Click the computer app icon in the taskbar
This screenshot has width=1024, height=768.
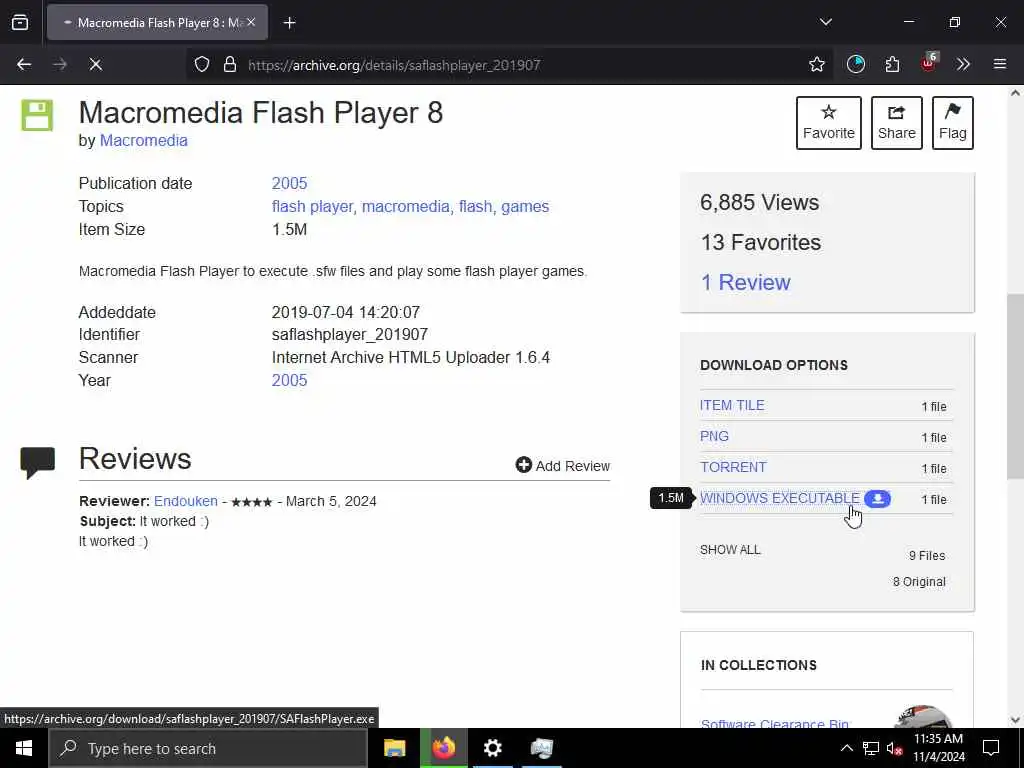(x=541, y=748)
